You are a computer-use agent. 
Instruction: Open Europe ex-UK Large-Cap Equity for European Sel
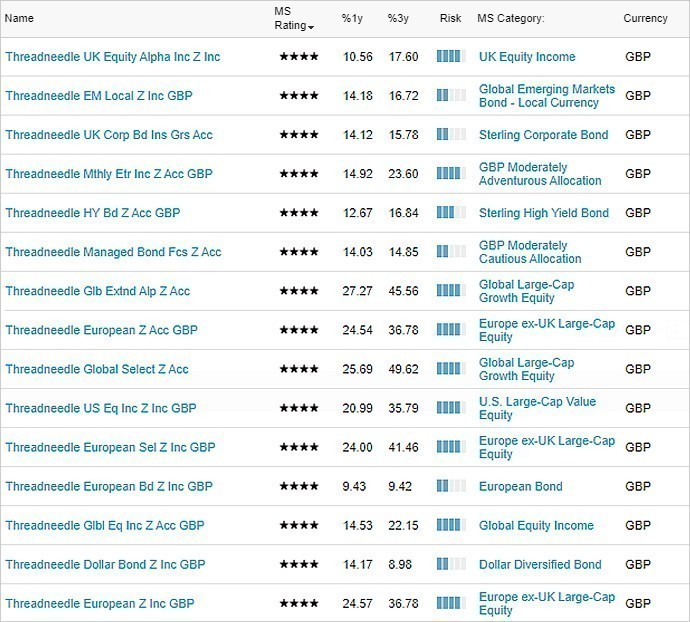(x=547, y=447)
